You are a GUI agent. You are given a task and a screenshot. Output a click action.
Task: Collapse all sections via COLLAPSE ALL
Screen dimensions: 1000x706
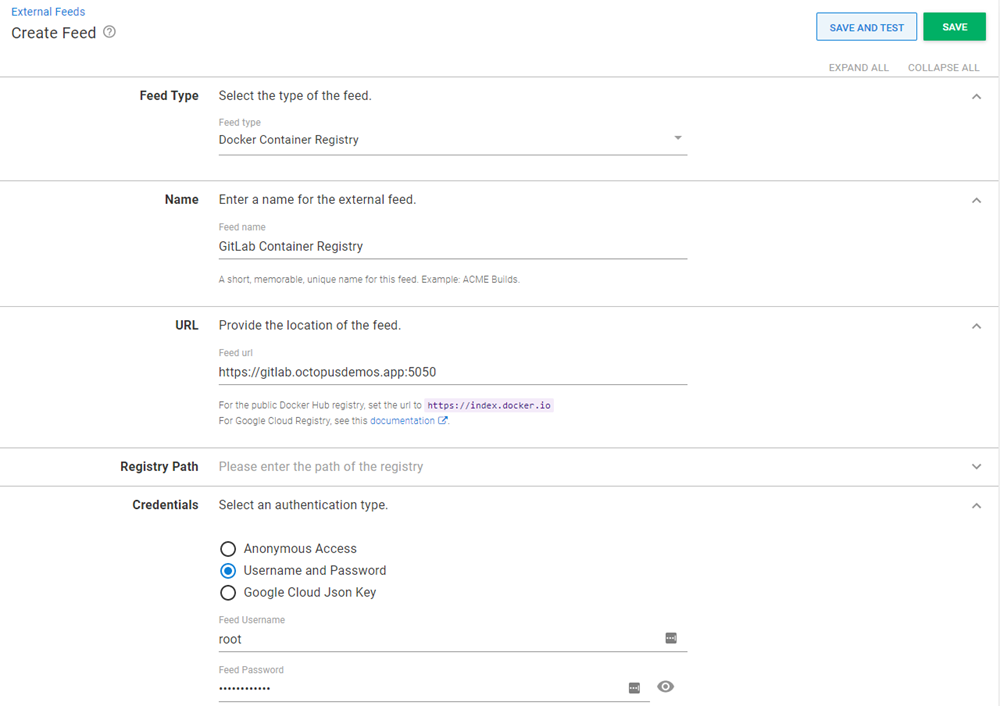943,67
